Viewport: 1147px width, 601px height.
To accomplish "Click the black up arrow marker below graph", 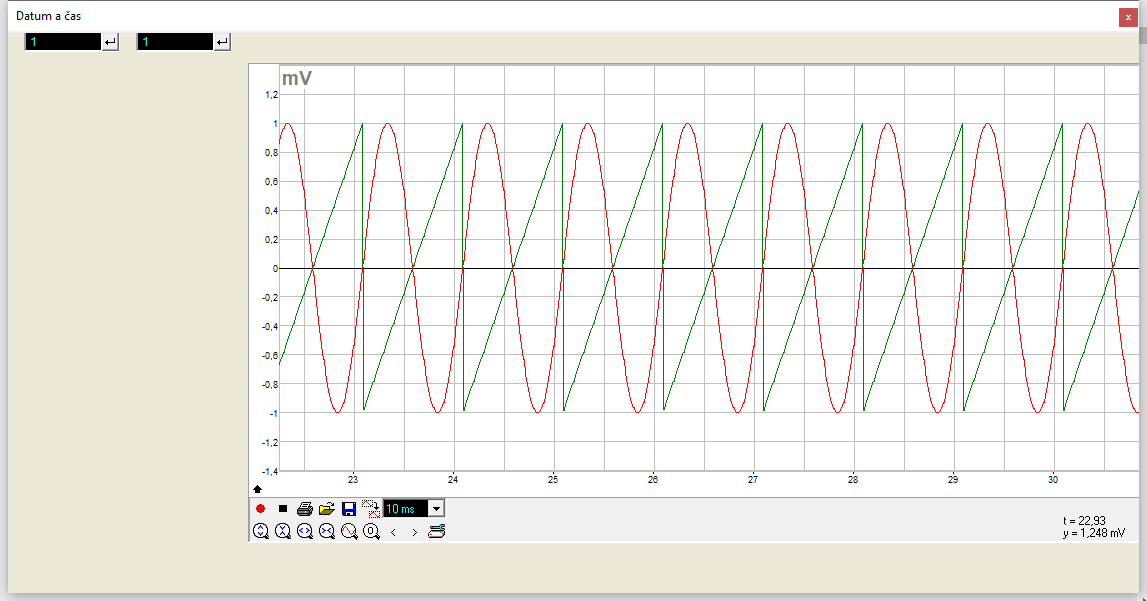I will [258, 489].
